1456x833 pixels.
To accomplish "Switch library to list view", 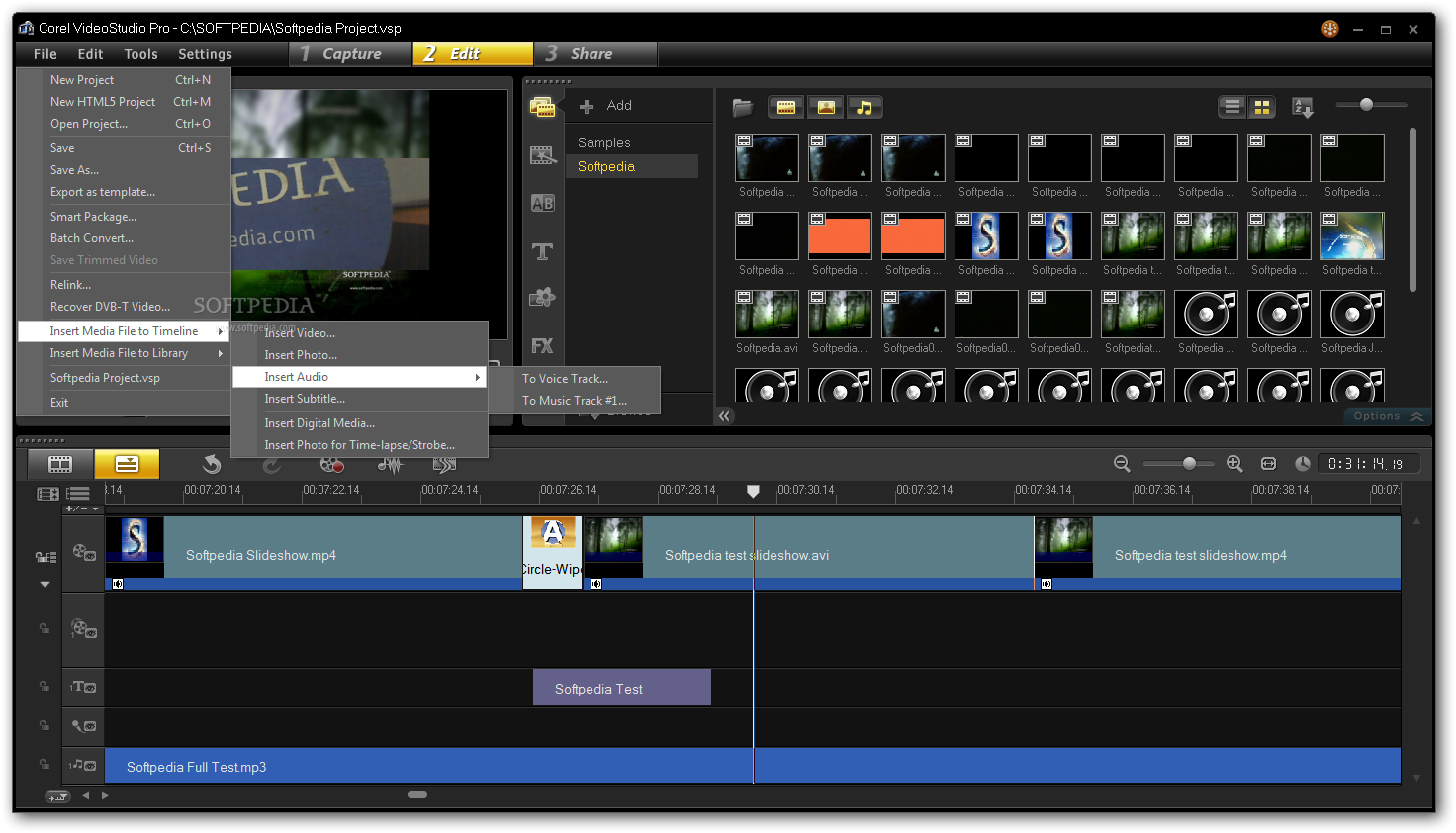I will 1232,107.
